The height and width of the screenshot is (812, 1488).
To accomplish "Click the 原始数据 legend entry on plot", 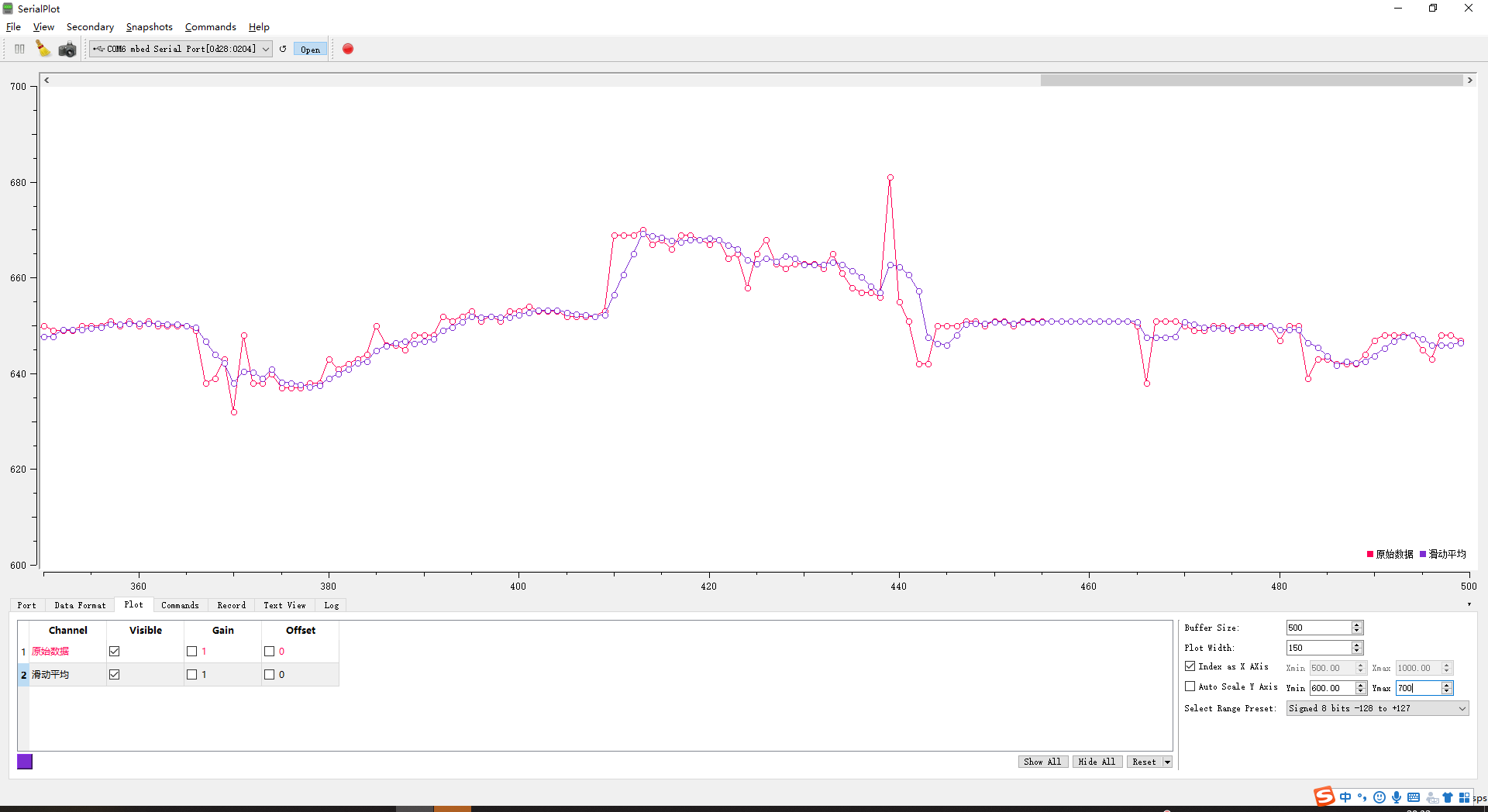I will [x=1390, y=554].
